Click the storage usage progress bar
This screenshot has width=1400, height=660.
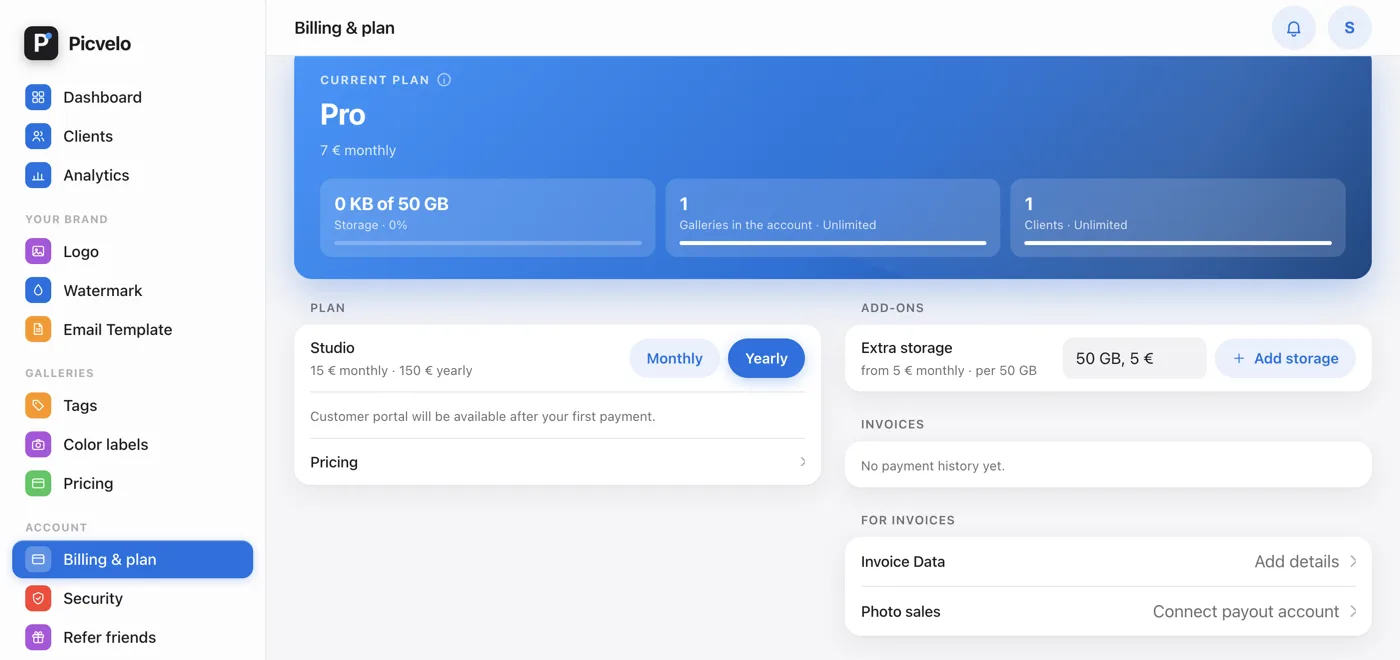(x=488, y=243)
